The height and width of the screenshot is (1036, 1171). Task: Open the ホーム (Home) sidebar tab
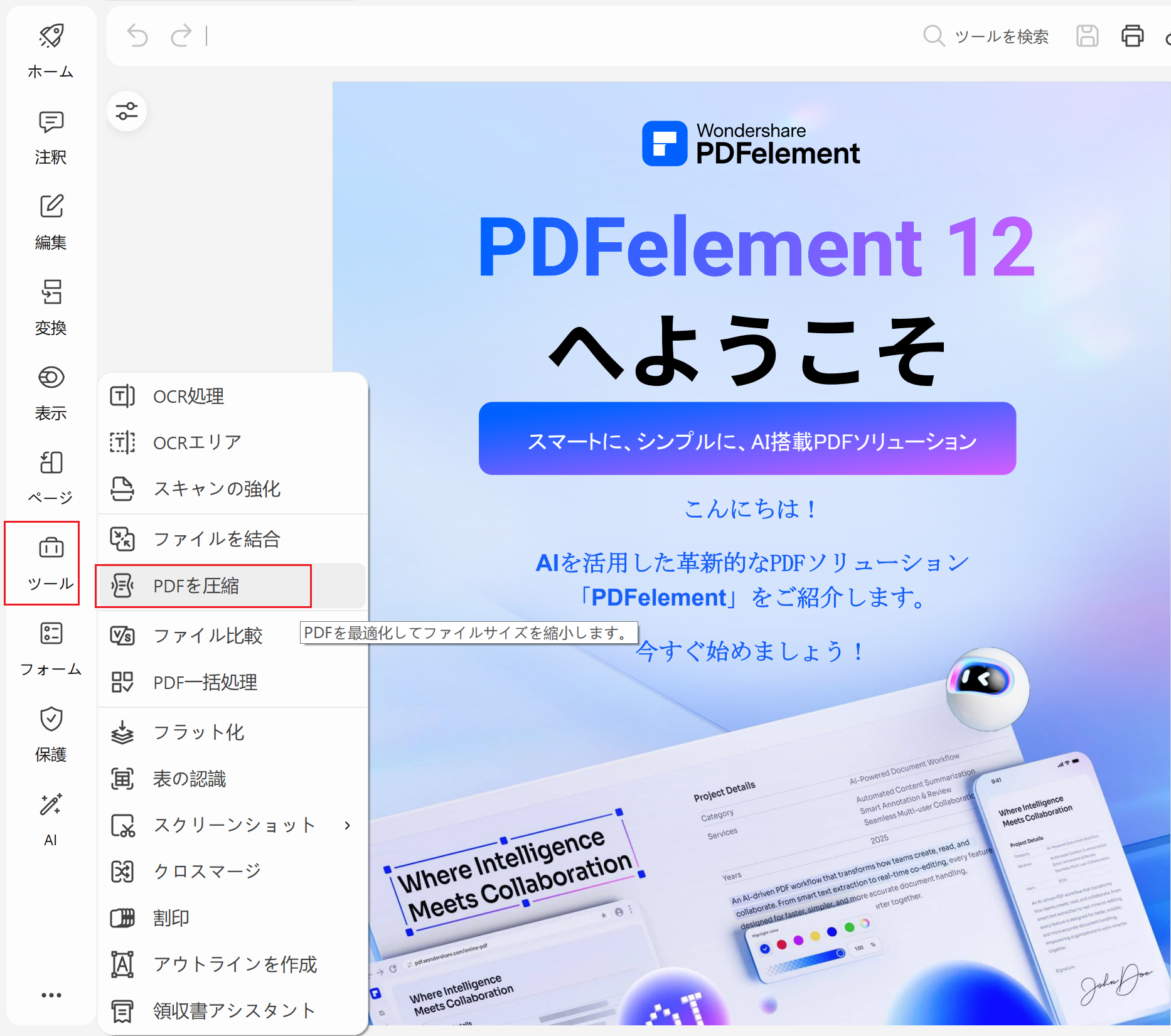tap(51, 51)
